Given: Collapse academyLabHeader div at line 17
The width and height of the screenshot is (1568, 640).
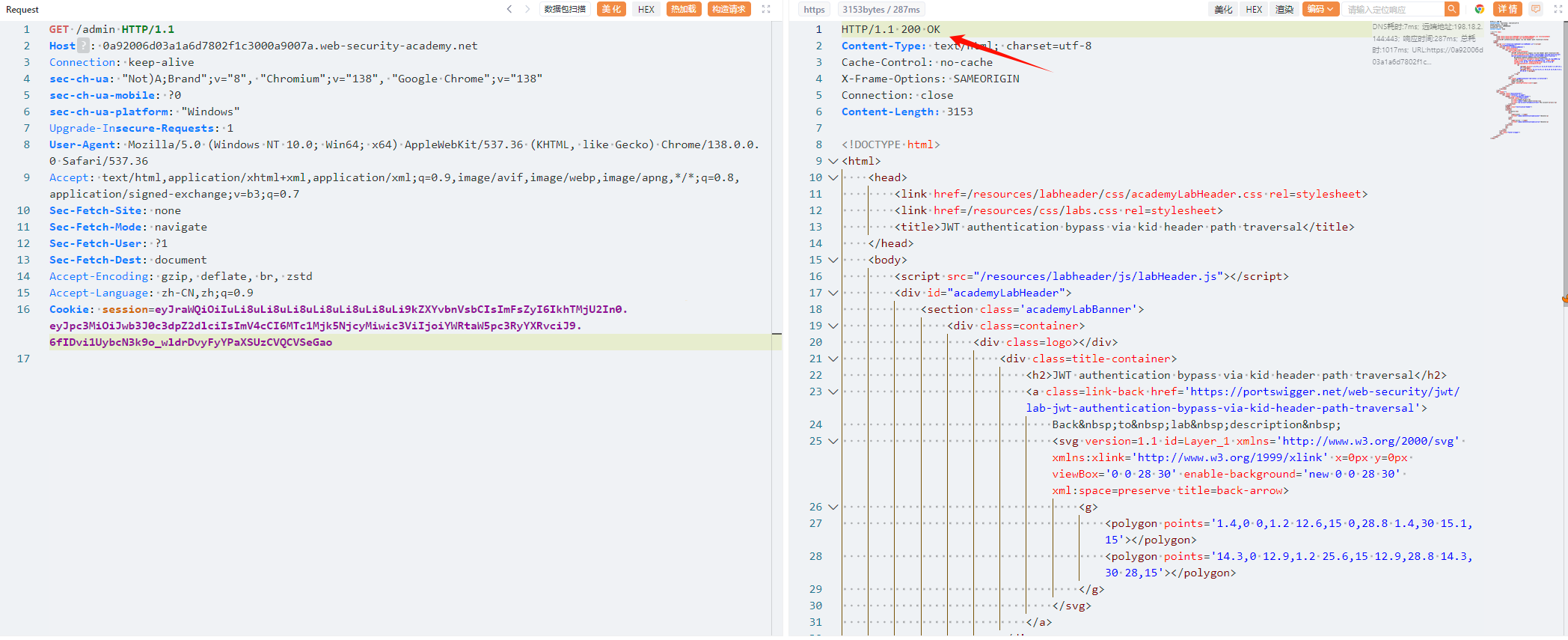Looking at the screenshot, I should pyautogui.click(x=833, y=293).
